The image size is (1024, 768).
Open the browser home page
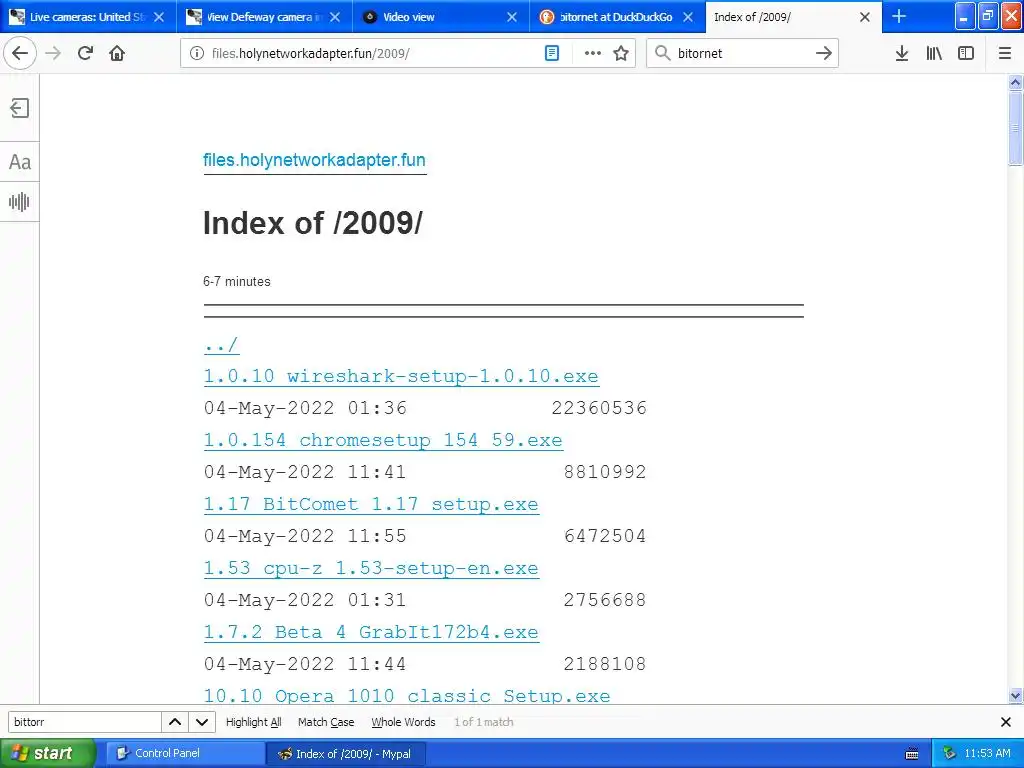coord(117,53)
